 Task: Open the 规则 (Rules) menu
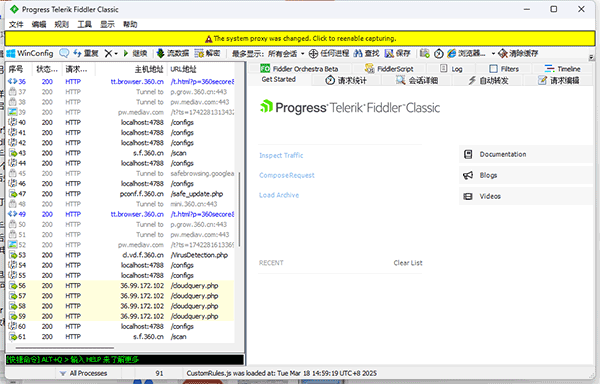[x=62, y=24]
